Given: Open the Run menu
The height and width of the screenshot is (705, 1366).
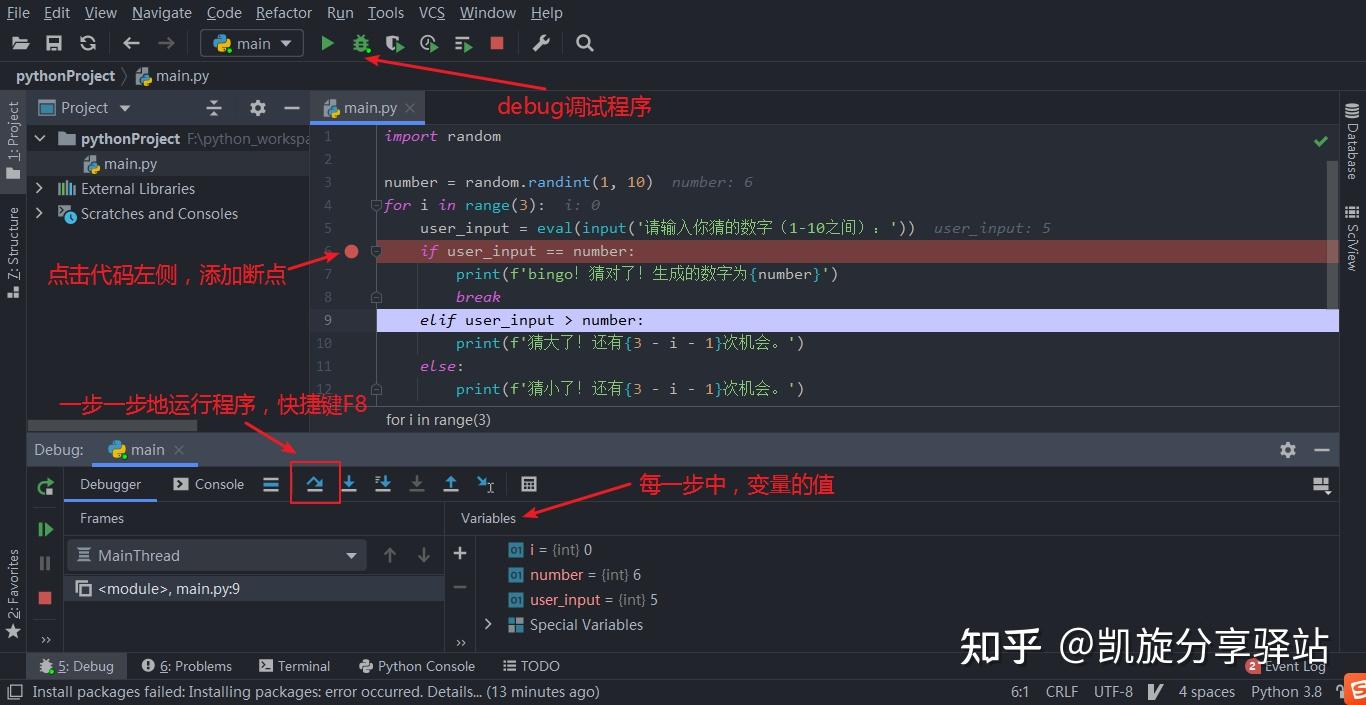Looking at the screenshot, I should pos(340,12).
